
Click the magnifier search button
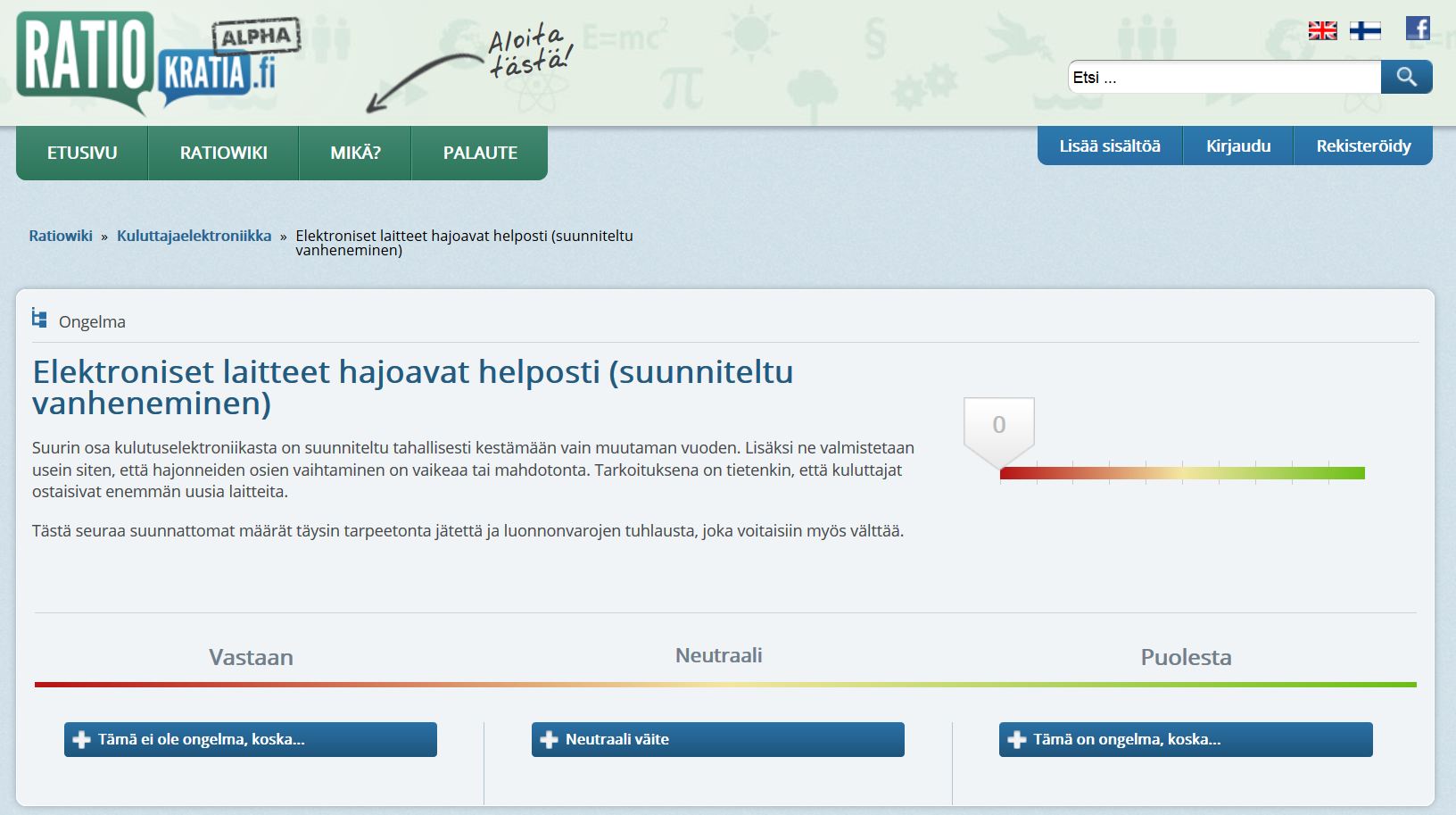point(1406,77)
